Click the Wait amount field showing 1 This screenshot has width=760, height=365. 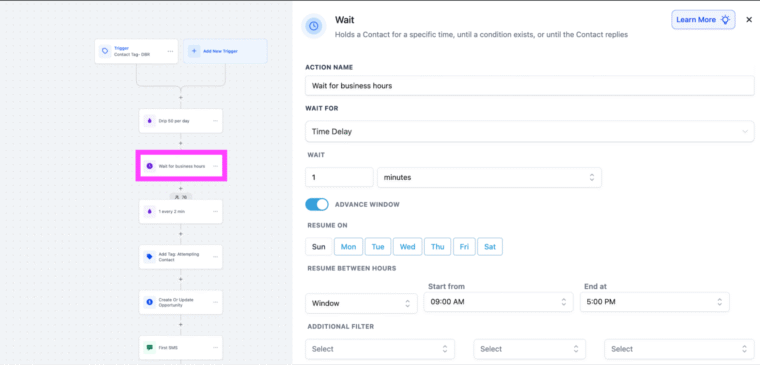(x=339, y=177)
